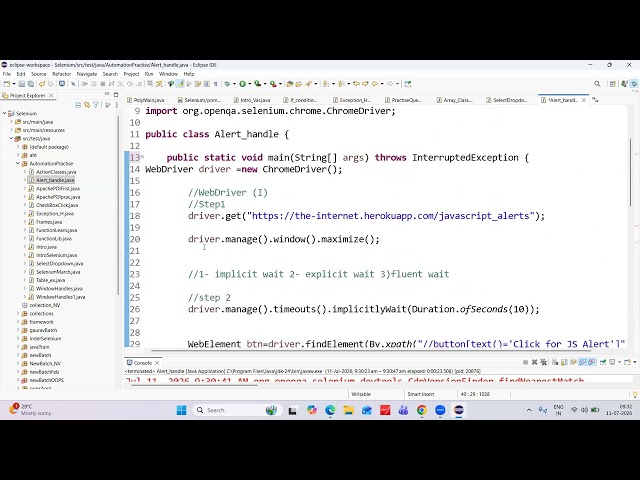
Task: Click the Coverage run icon in toolbar
Action: click(x=258, y=84)
